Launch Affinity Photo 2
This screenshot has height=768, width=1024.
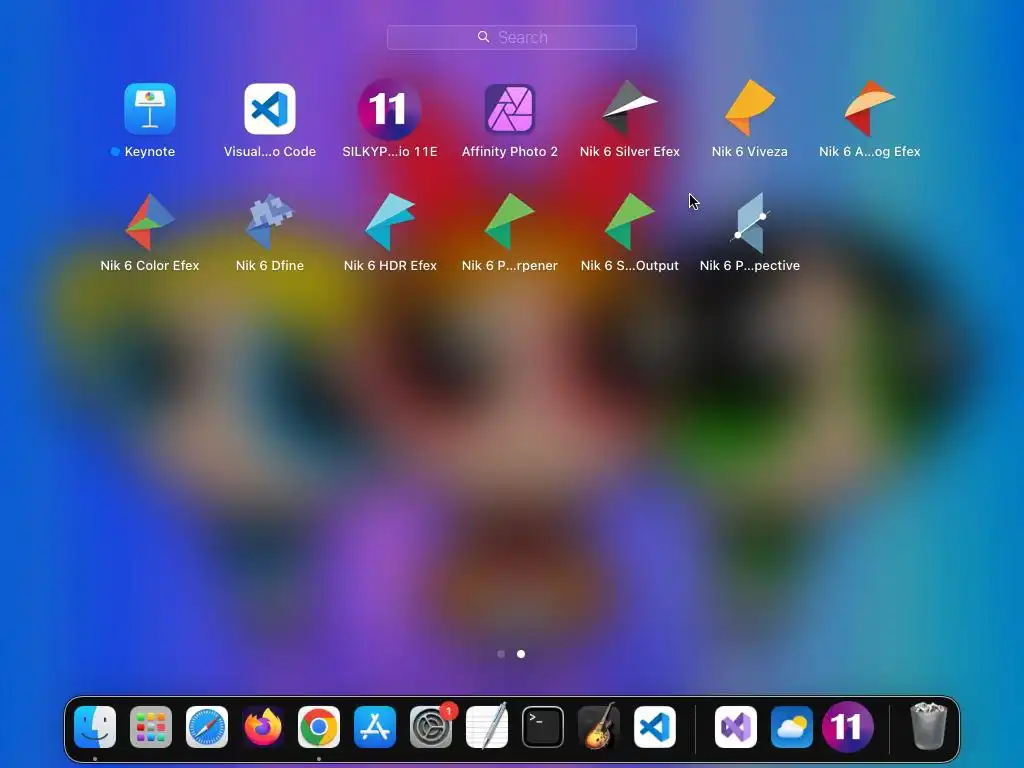(x=510, y=108)
